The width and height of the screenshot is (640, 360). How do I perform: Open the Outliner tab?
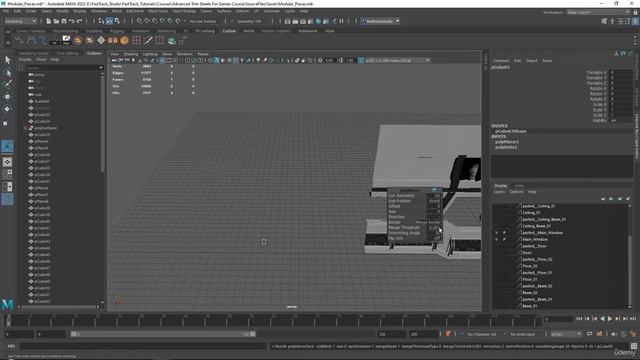(94, 53)
